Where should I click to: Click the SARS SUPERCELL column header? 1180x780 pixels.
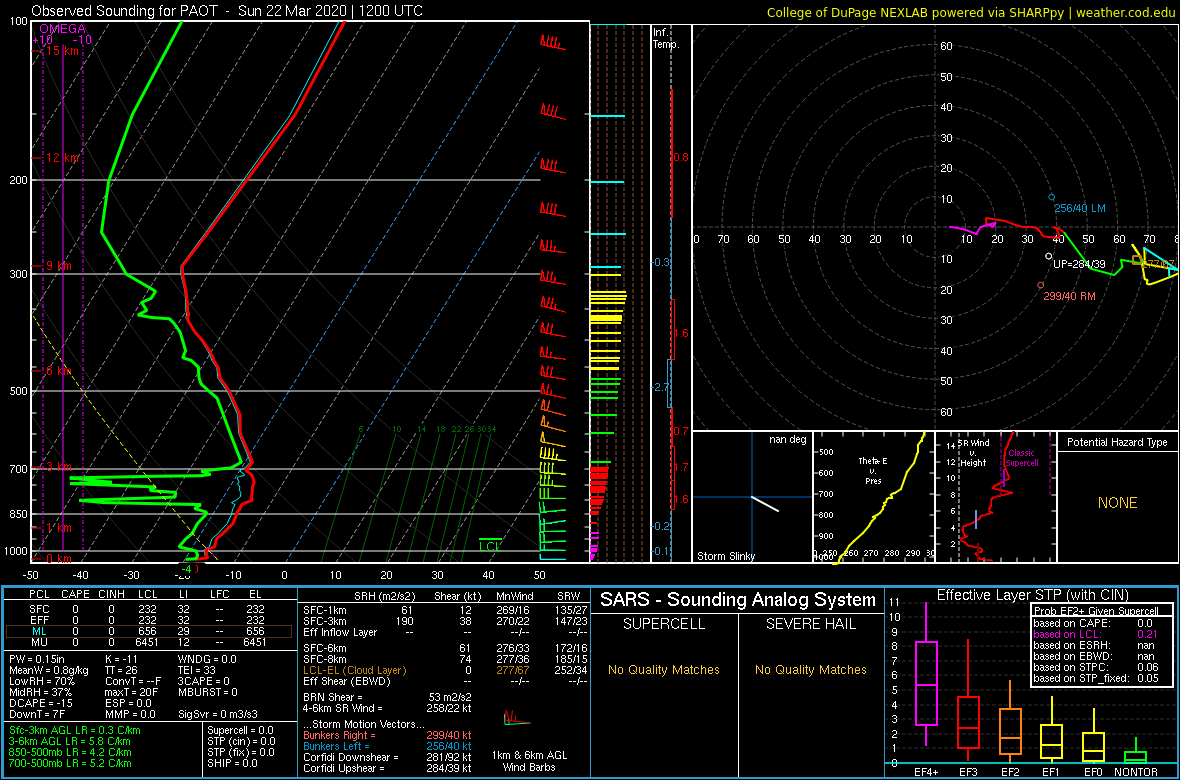pos(664,626)
